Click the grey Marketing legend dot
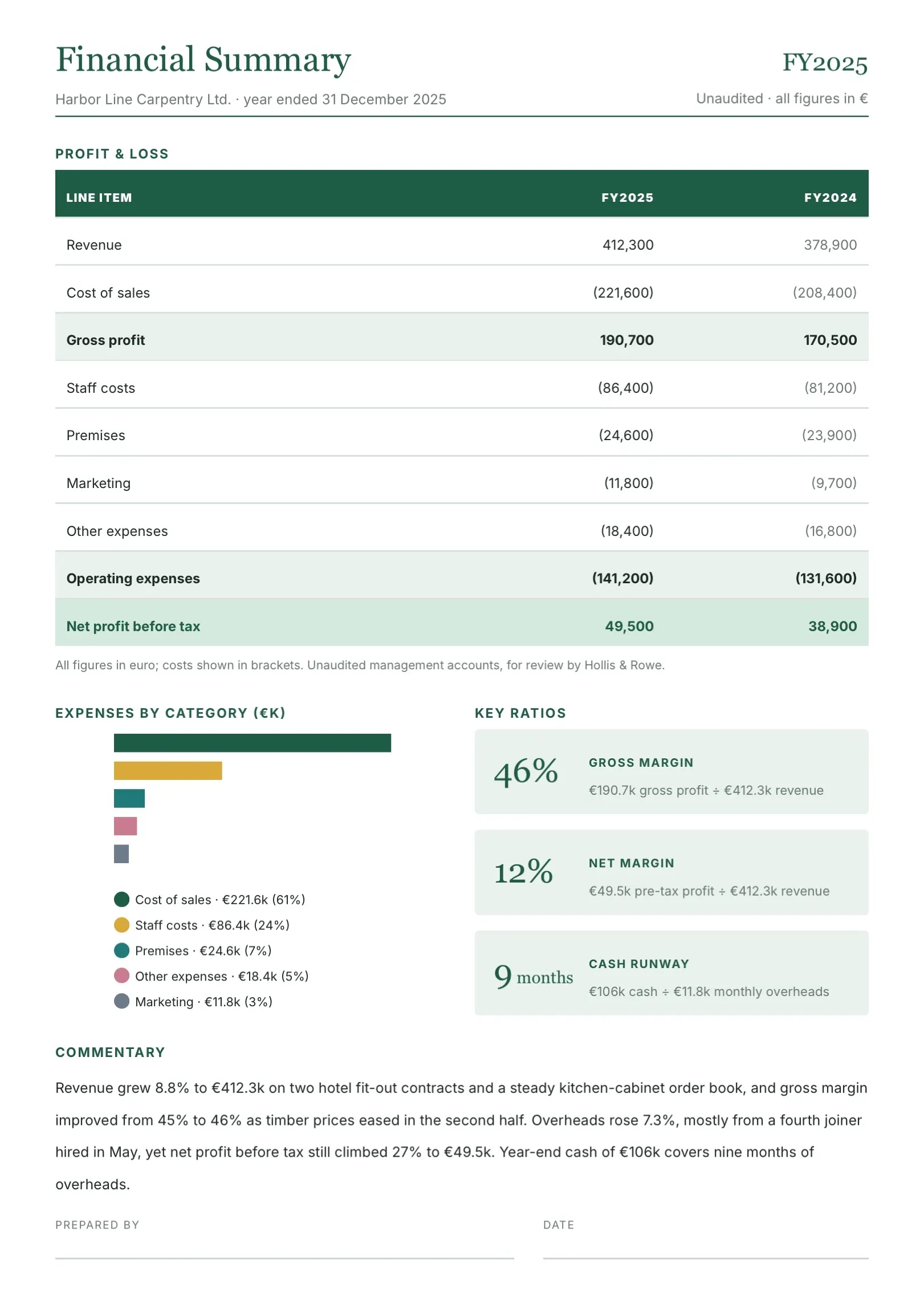 pyautogui.click(x=121, y=1002)
